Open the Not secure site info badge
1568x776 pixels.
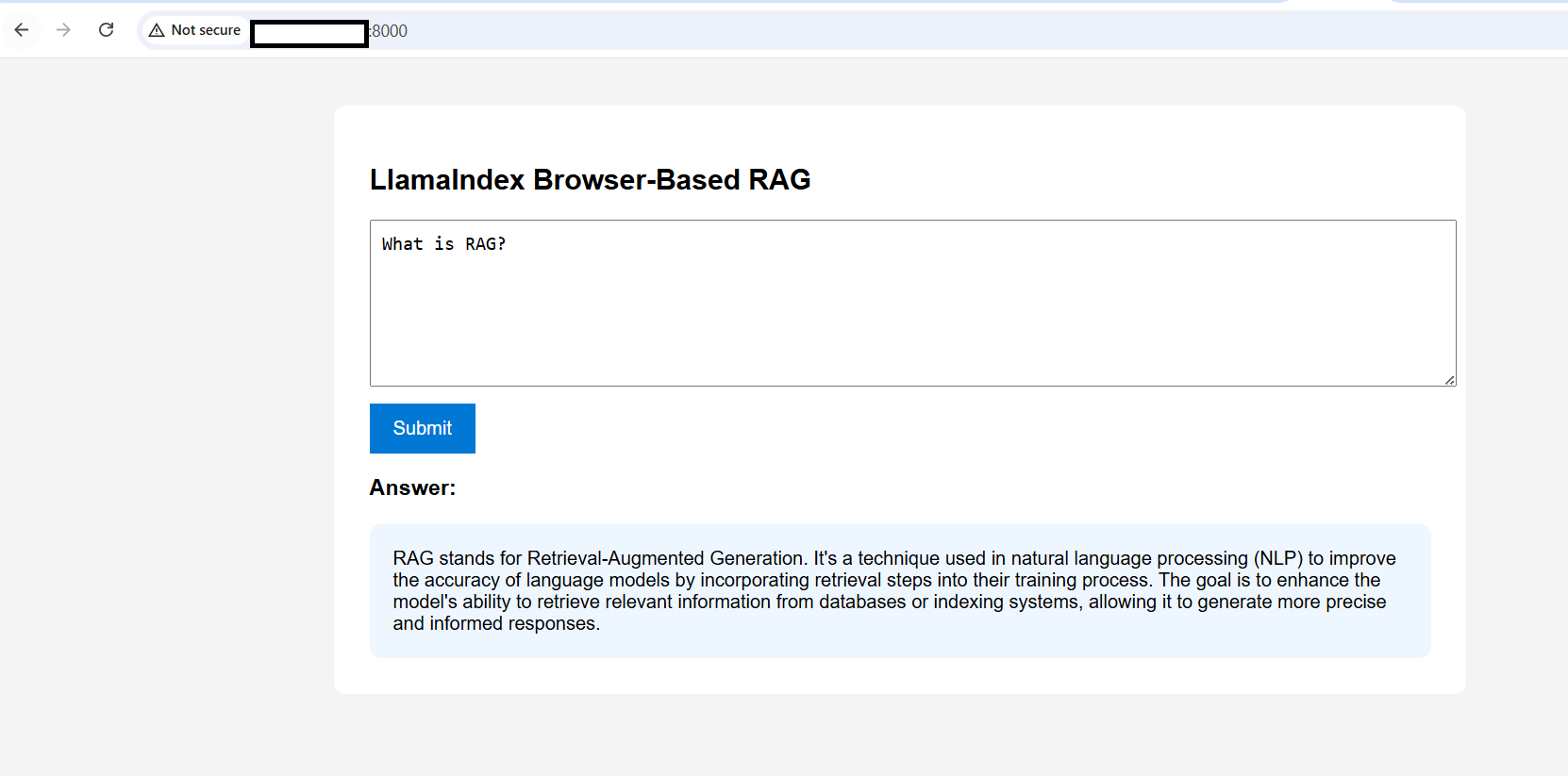coord(195,30)
